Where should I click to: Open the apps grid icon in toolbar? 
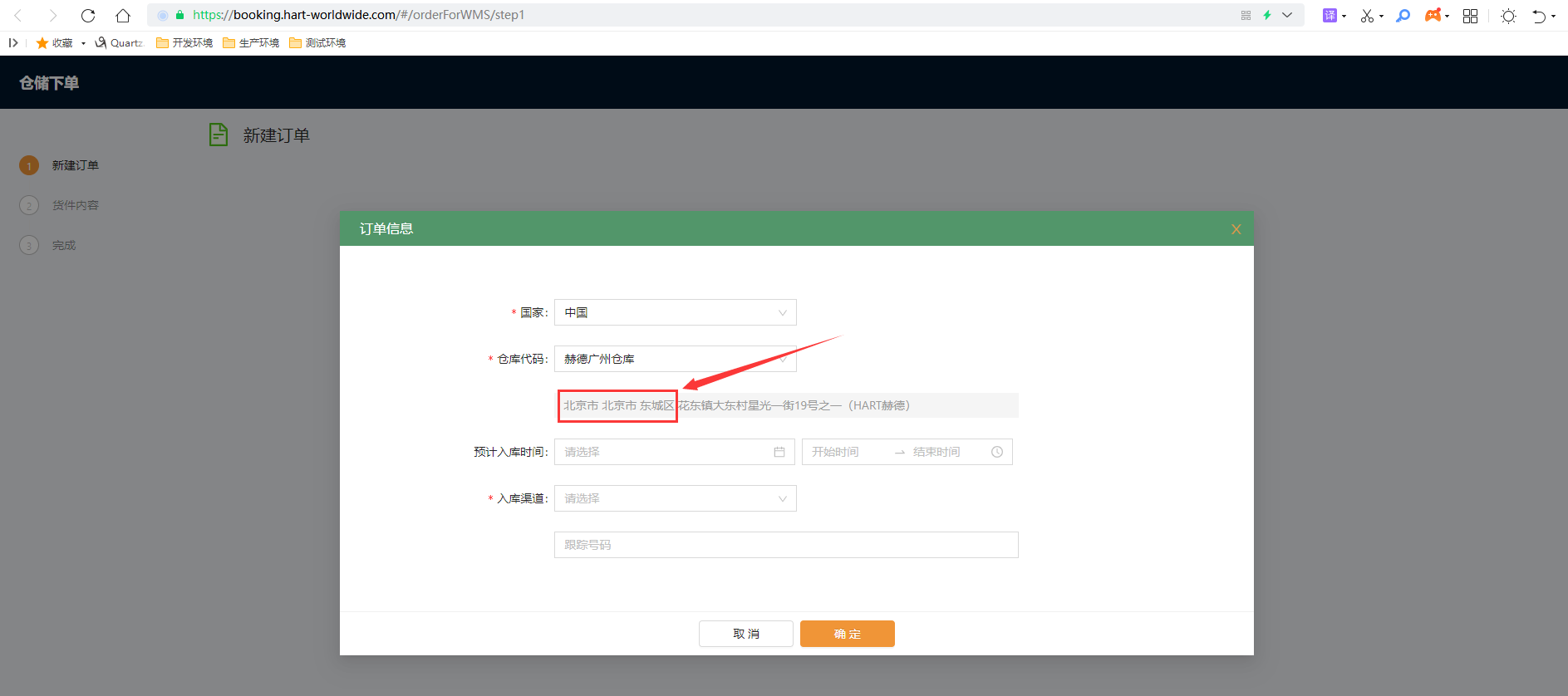(x=1470, y=16)
